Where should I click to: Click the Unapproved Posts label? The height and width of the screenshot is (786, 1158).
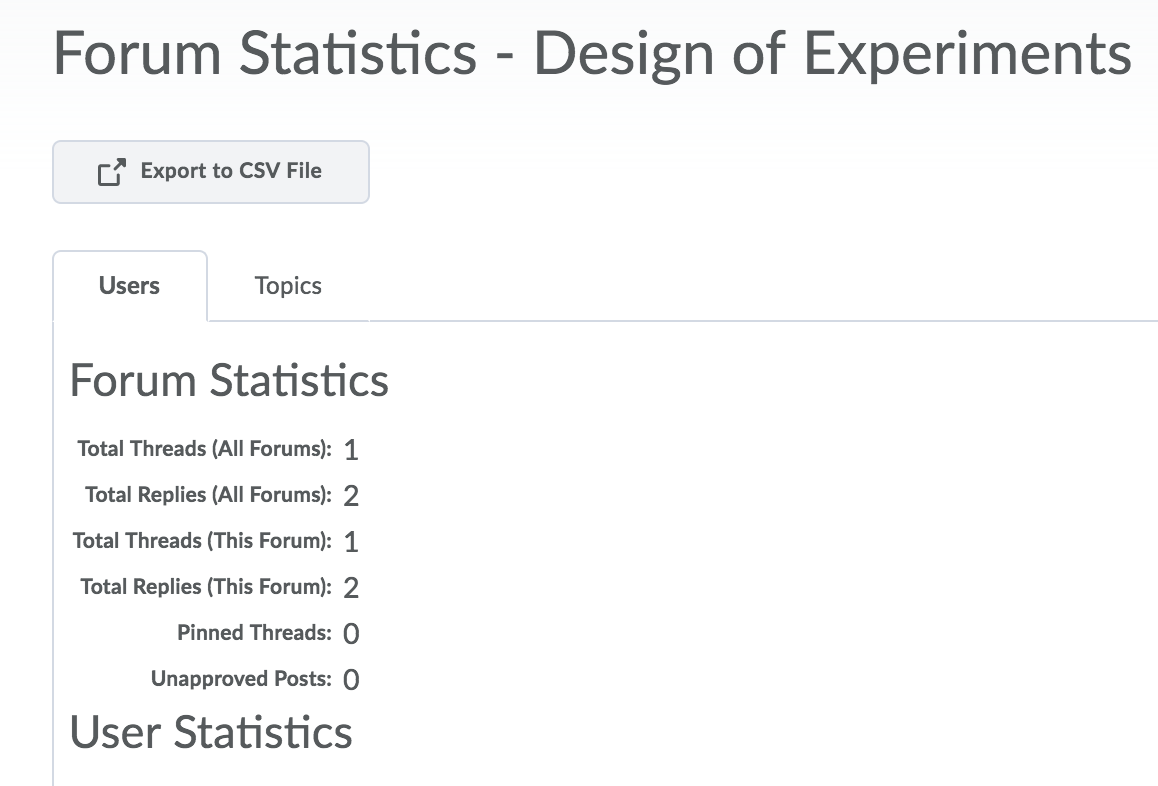(x=241, y=679)
